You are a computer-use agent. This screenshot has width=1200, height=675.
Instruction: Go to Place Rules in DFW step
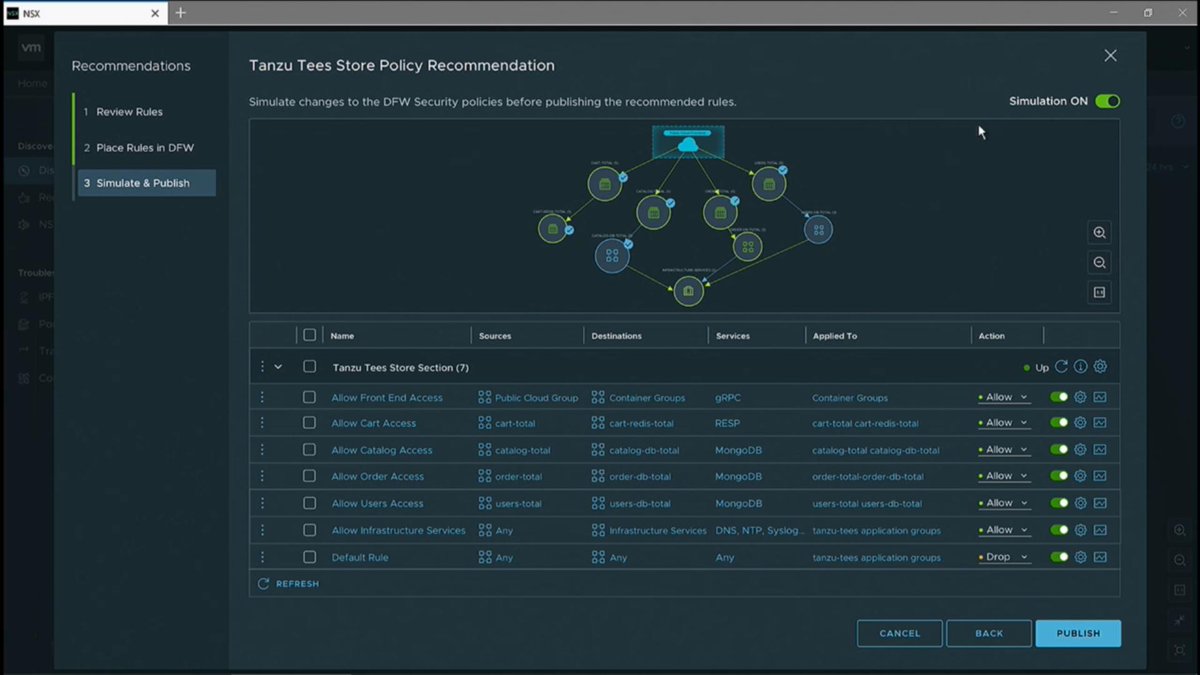(x=145, y=148)
